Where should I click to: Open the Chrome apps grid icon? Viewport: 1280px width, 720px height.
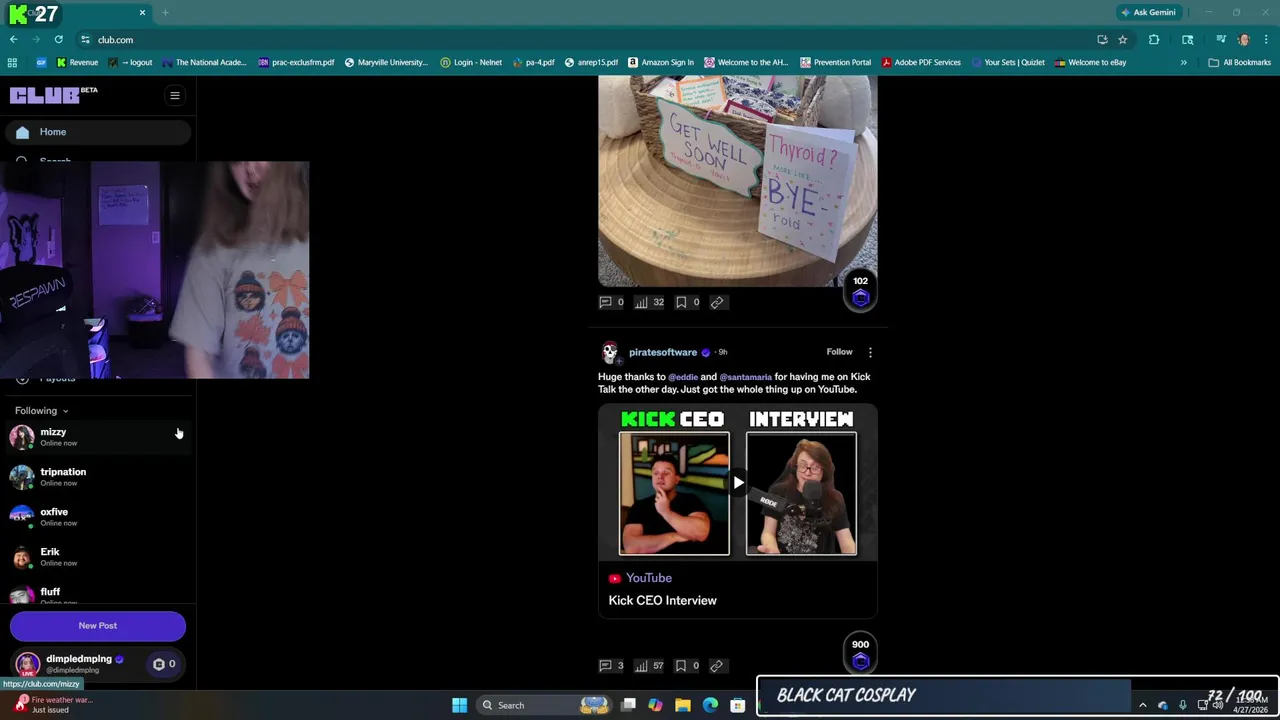click(x=12, y=62)
